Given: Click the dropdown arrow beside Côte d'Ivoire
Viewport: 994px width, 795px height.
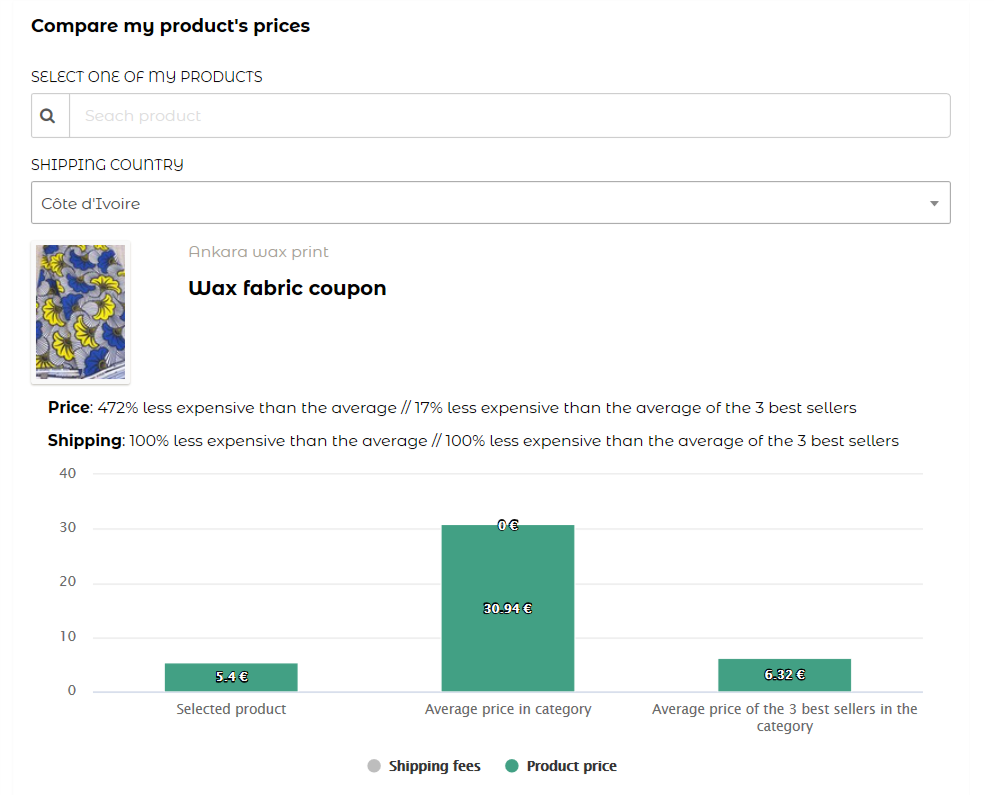Looking at the screenshot, I should (x=933, y=204).
